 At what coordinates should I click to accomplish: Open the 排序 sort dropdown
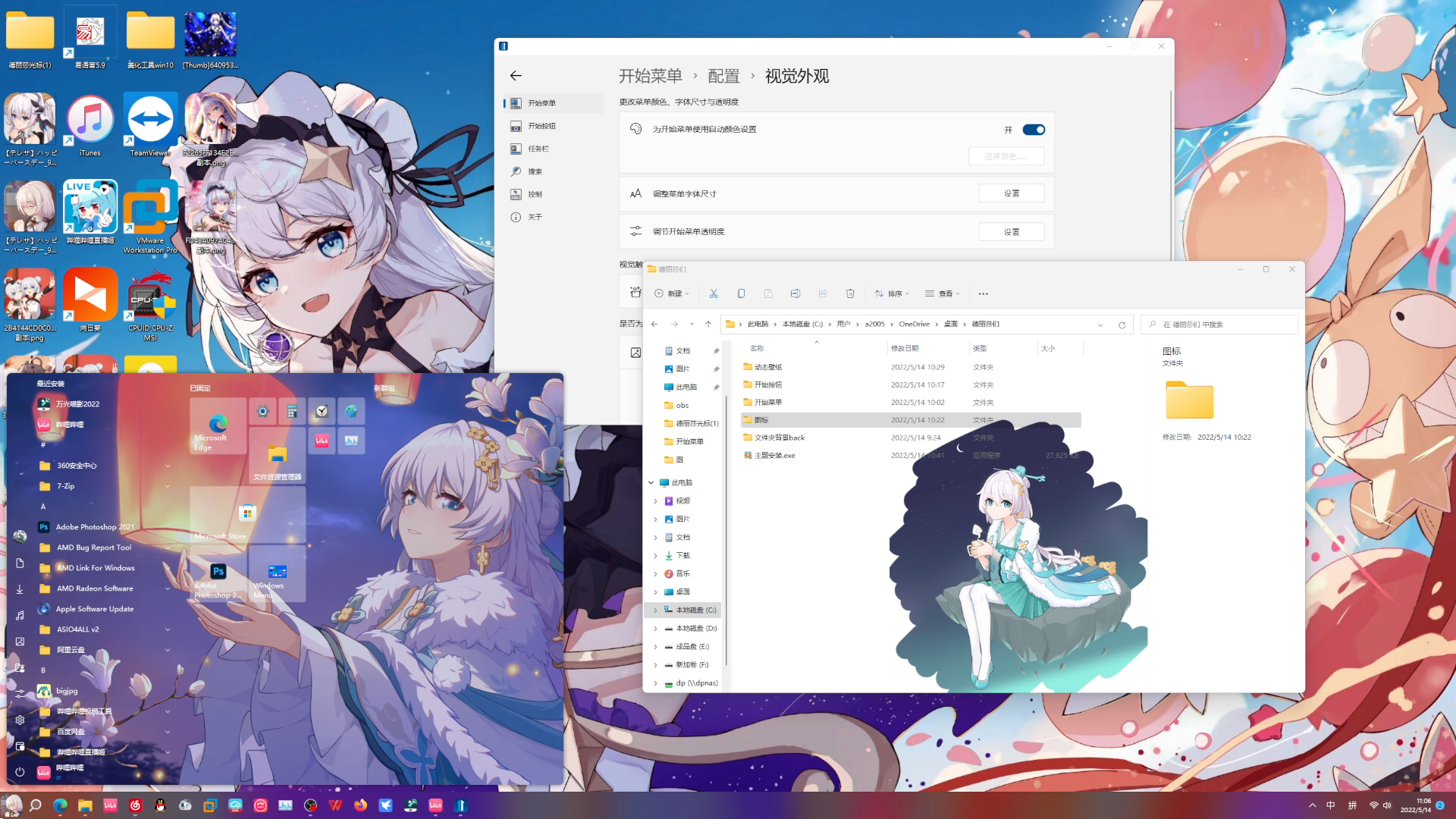tap(892, 293)
